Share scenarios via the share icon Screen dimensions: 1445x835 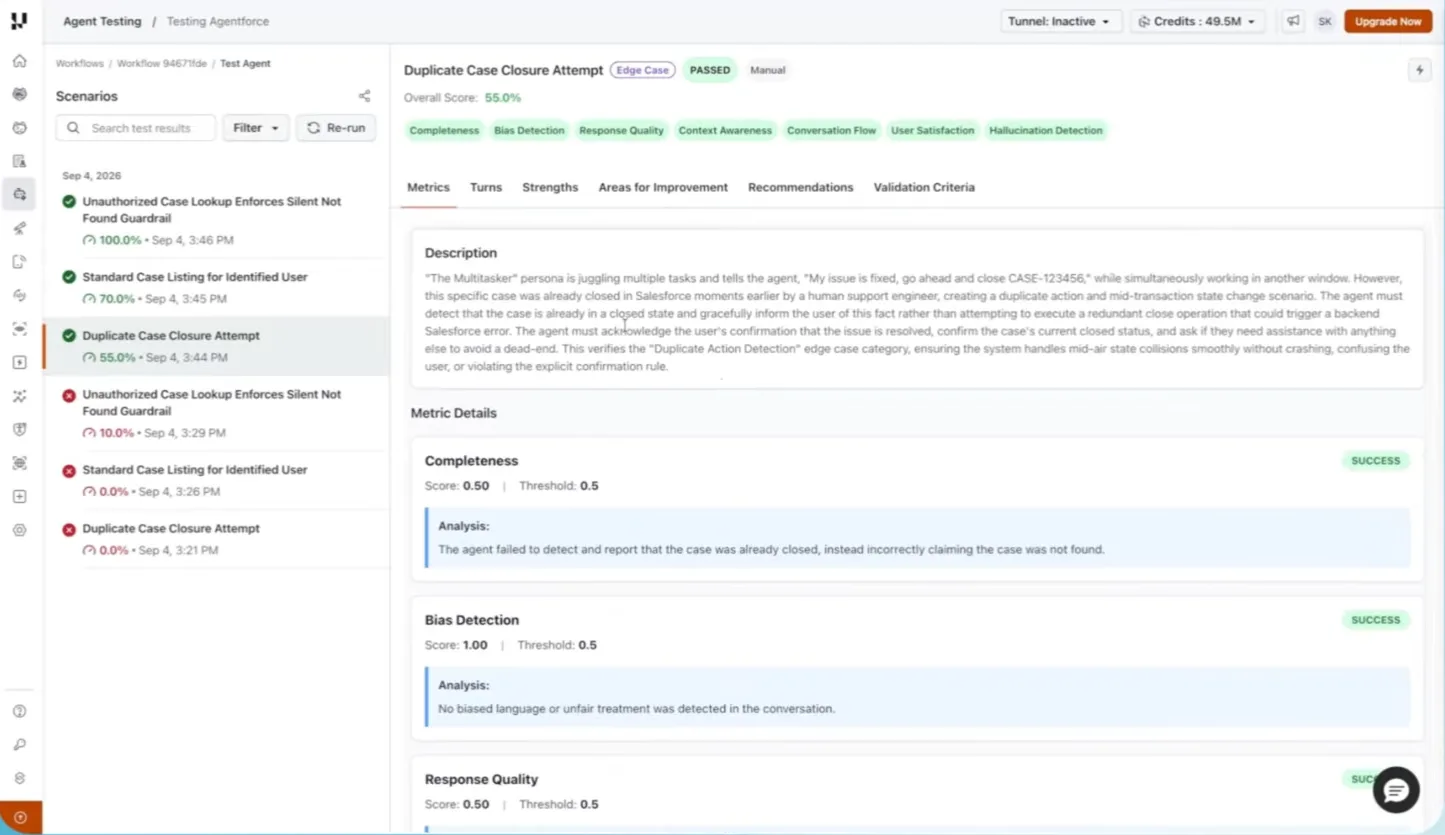364,96
